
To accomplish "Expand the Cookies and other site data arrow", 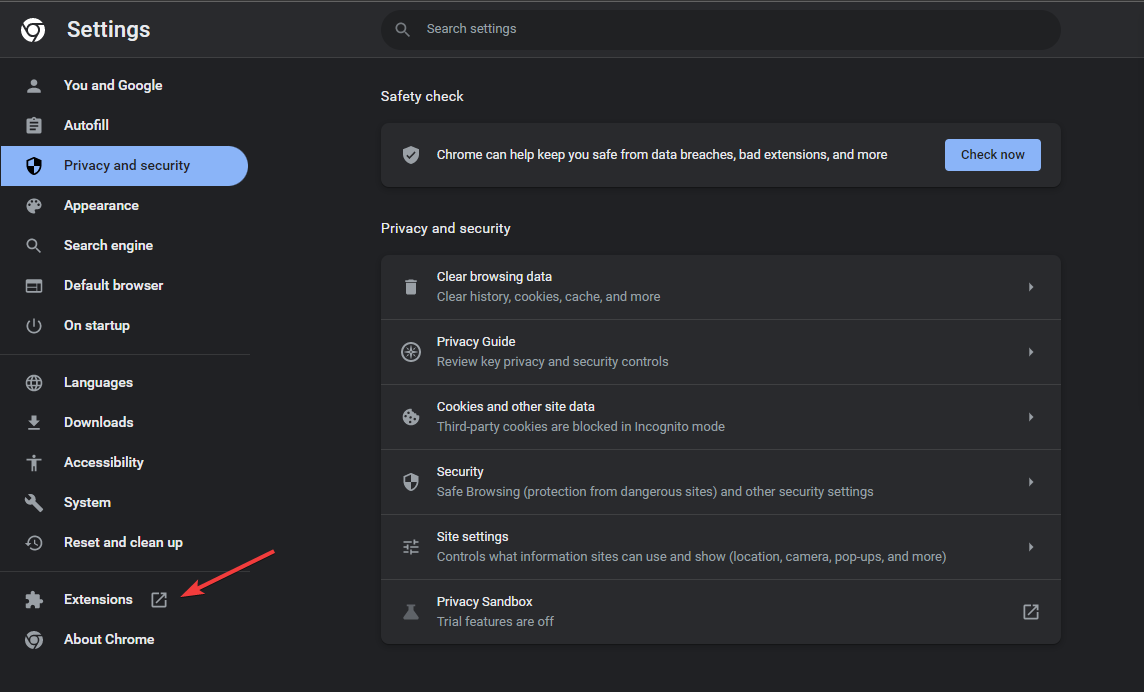I will pyautogui.click(x=1031, y=417).
